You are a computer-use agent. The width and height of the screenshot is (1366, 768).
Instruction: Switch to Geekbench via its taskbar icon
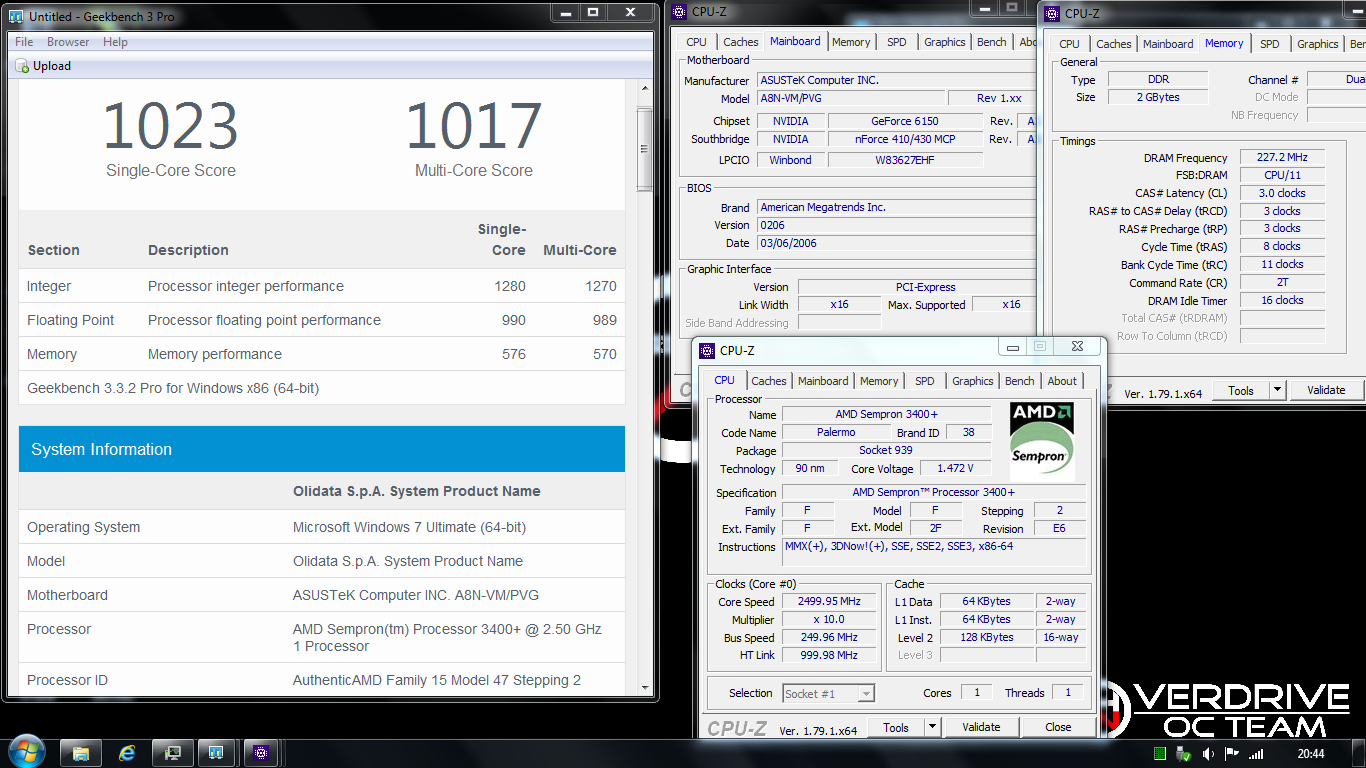(216, 752)
